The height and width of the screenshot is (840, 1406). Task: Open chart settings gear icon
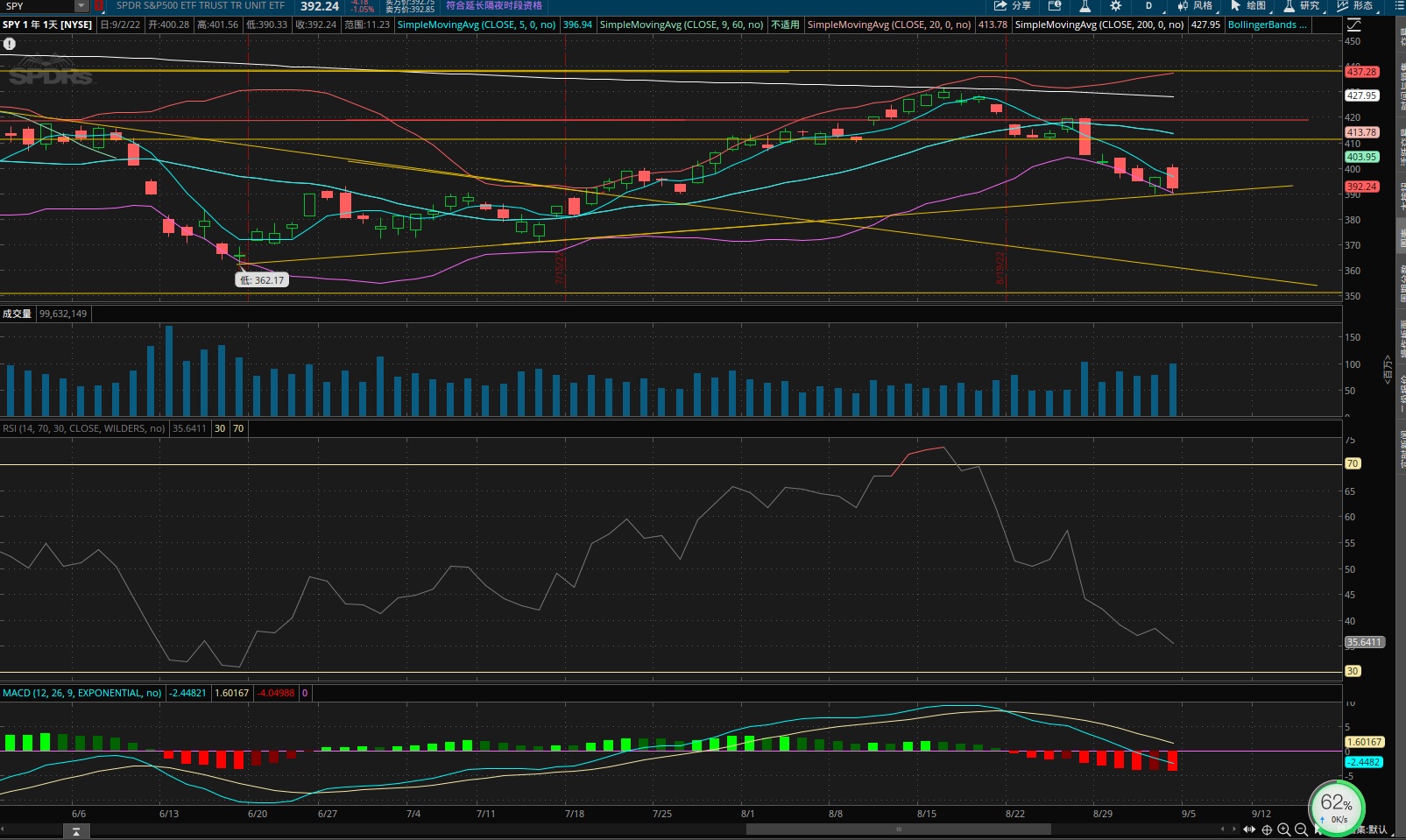(1116, 5)
